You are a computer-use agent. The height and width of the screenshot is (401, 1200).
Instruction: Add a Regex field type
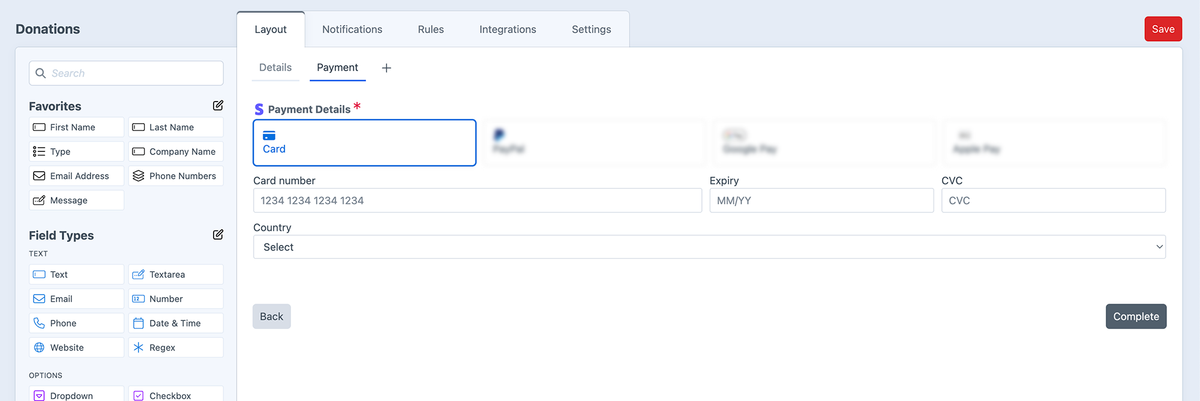(x=176, y=348)
